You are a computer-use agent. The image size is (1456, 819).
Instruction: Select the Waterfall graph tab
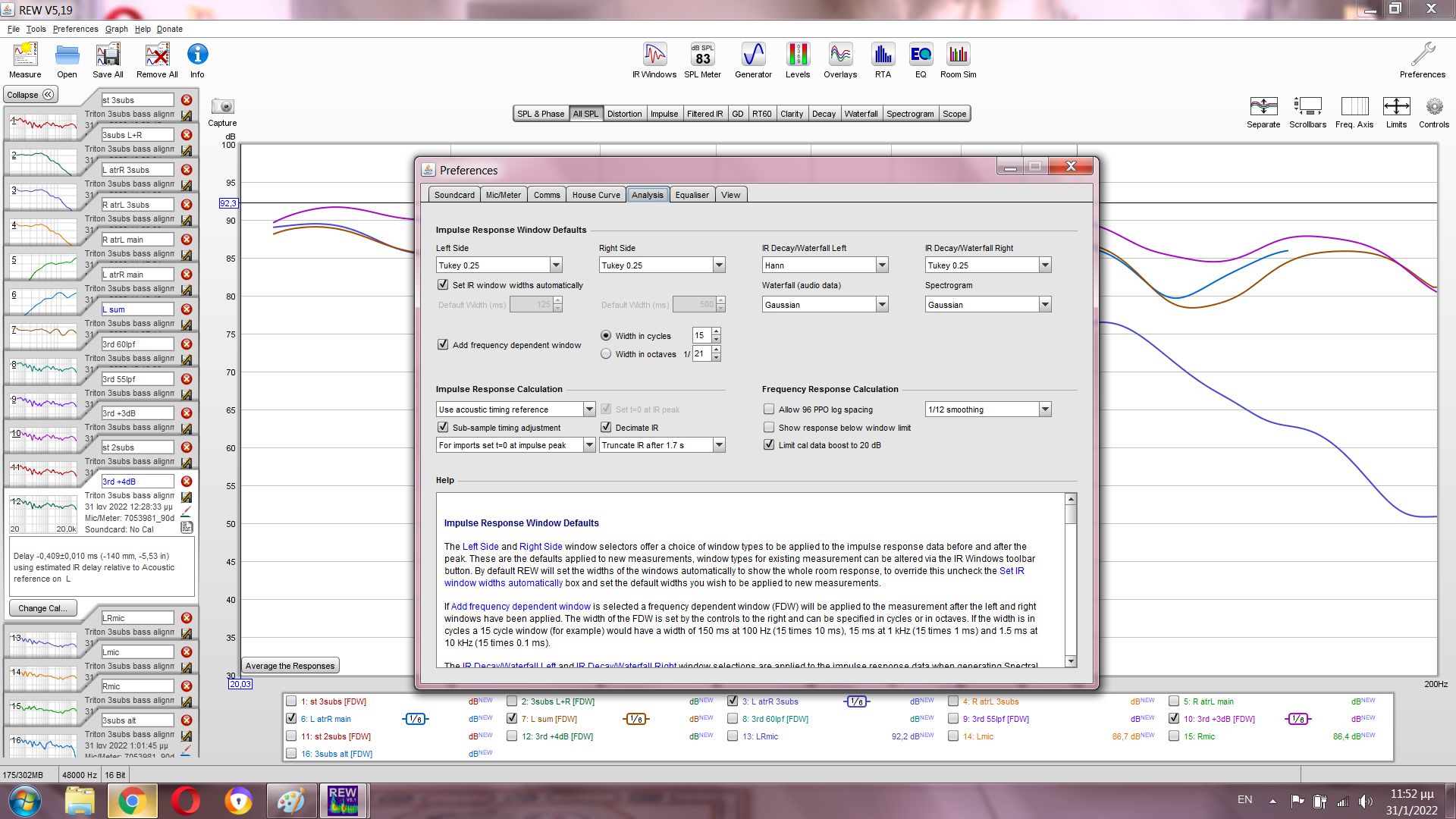point(861,114)
